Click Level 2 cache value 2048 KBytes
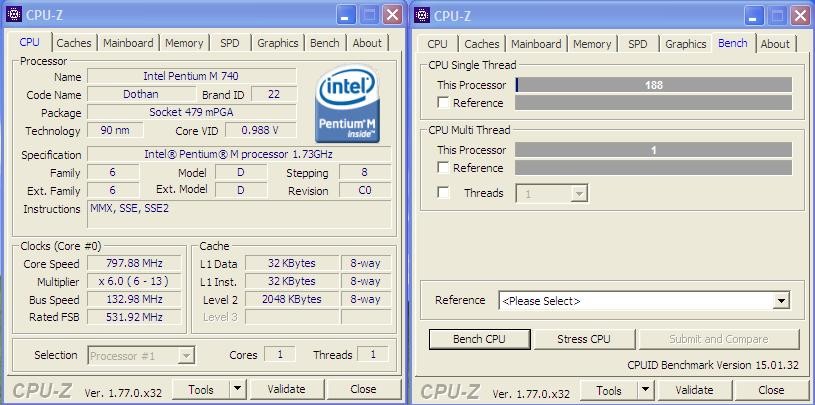 (x=292, y=299)
